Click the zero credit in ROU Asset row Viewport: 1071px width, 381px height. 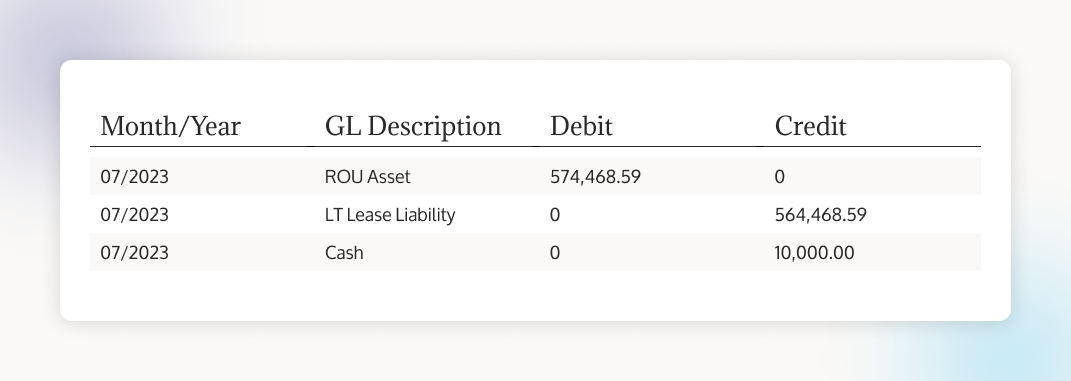(779, 177)
